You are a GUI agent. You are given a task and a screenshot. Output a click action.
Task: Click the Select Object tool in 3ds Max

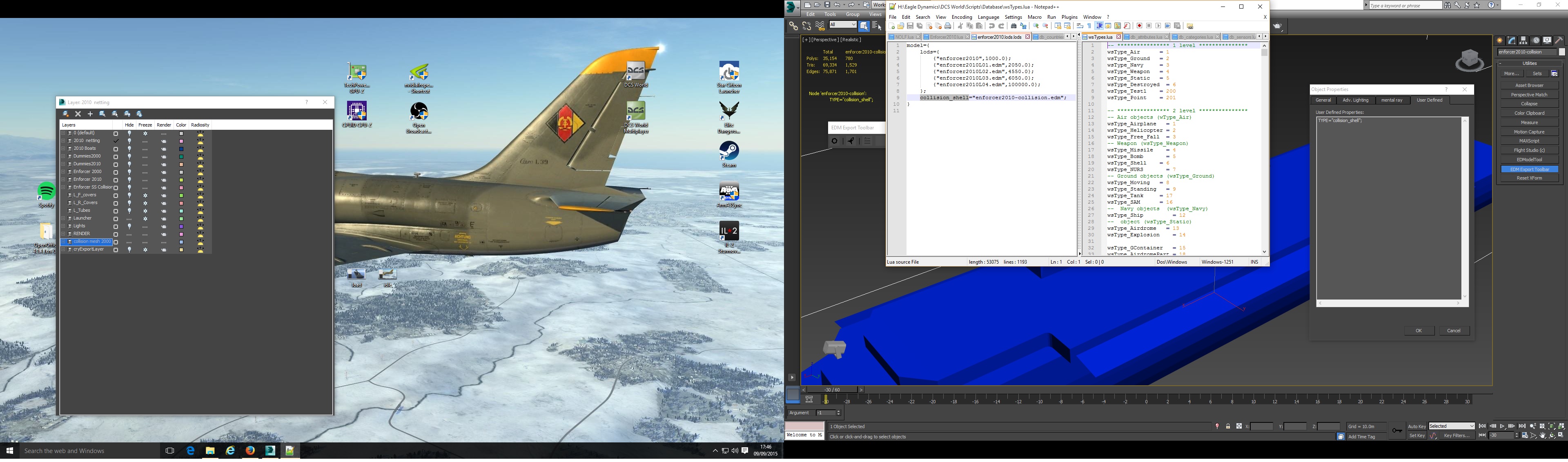click(x=864, y=26)
